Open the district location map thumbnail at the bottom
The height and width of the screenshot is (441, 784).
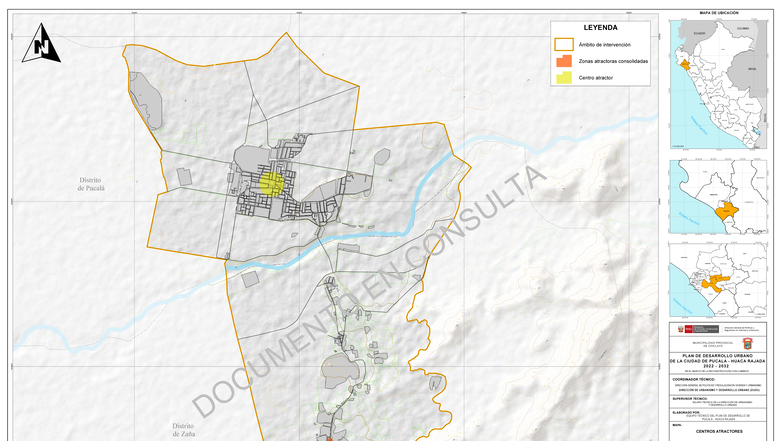click(x=718, y=280)
